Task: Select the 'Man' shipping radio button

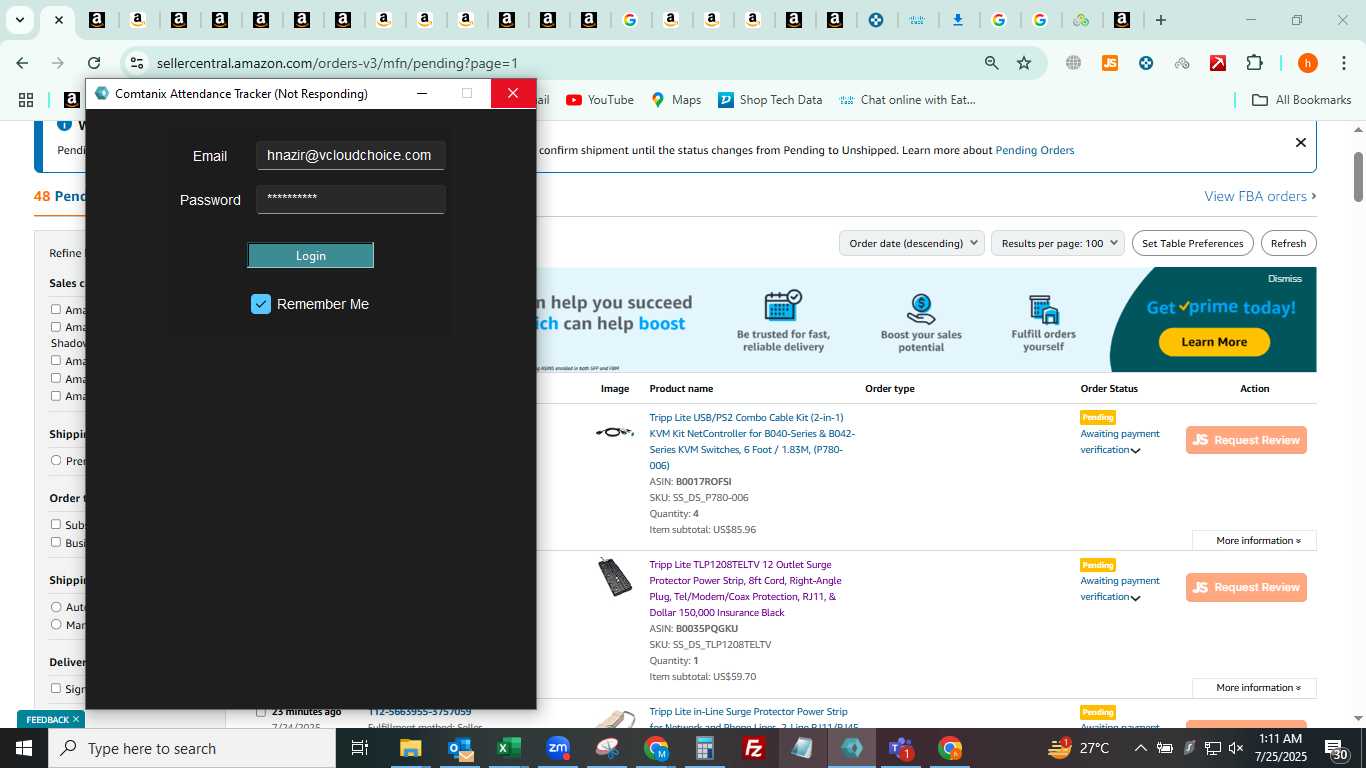Action: tap(56, 624)
